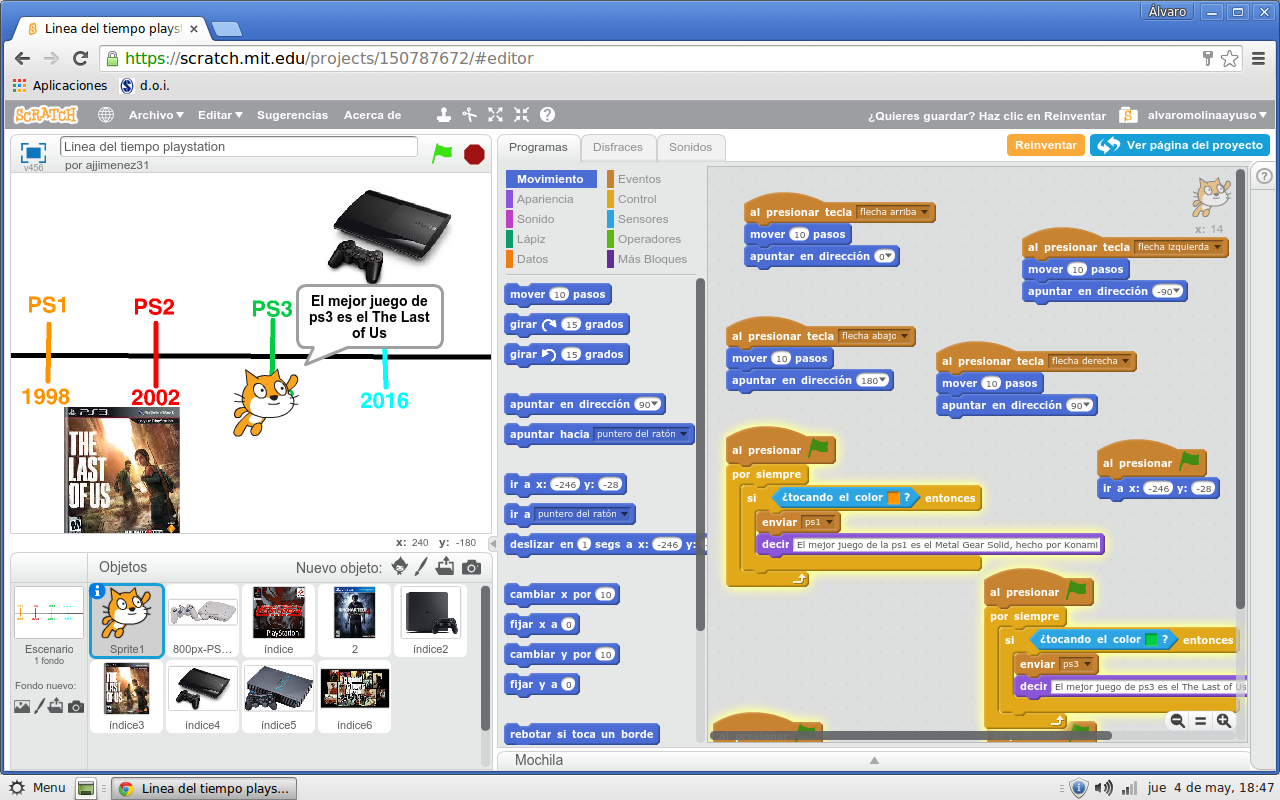1280x800 pixels.
Task: Select the delete scissors tool
Action: [x=469, y=115]
